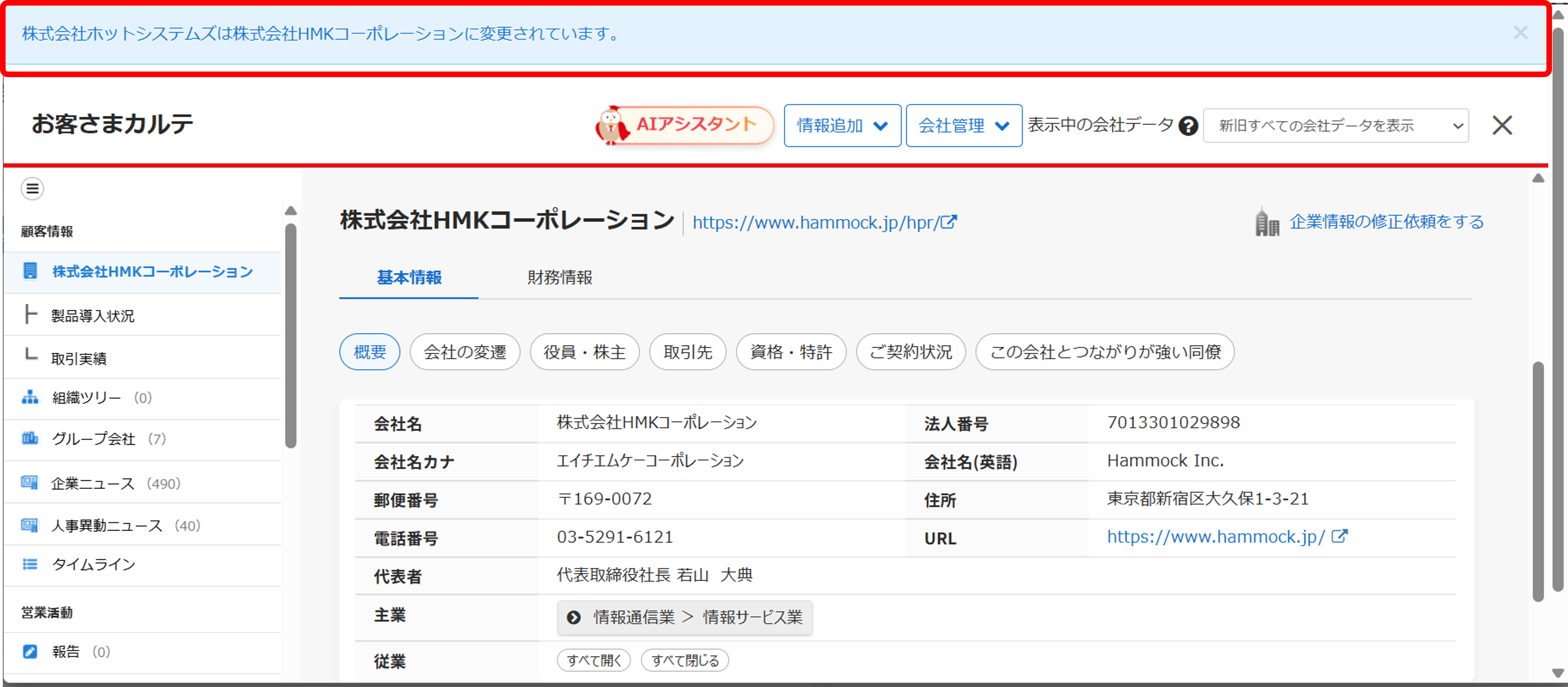Open 企業ニュース in the sidebar
The image size is (1568, 687).
(x=142, y=483)
